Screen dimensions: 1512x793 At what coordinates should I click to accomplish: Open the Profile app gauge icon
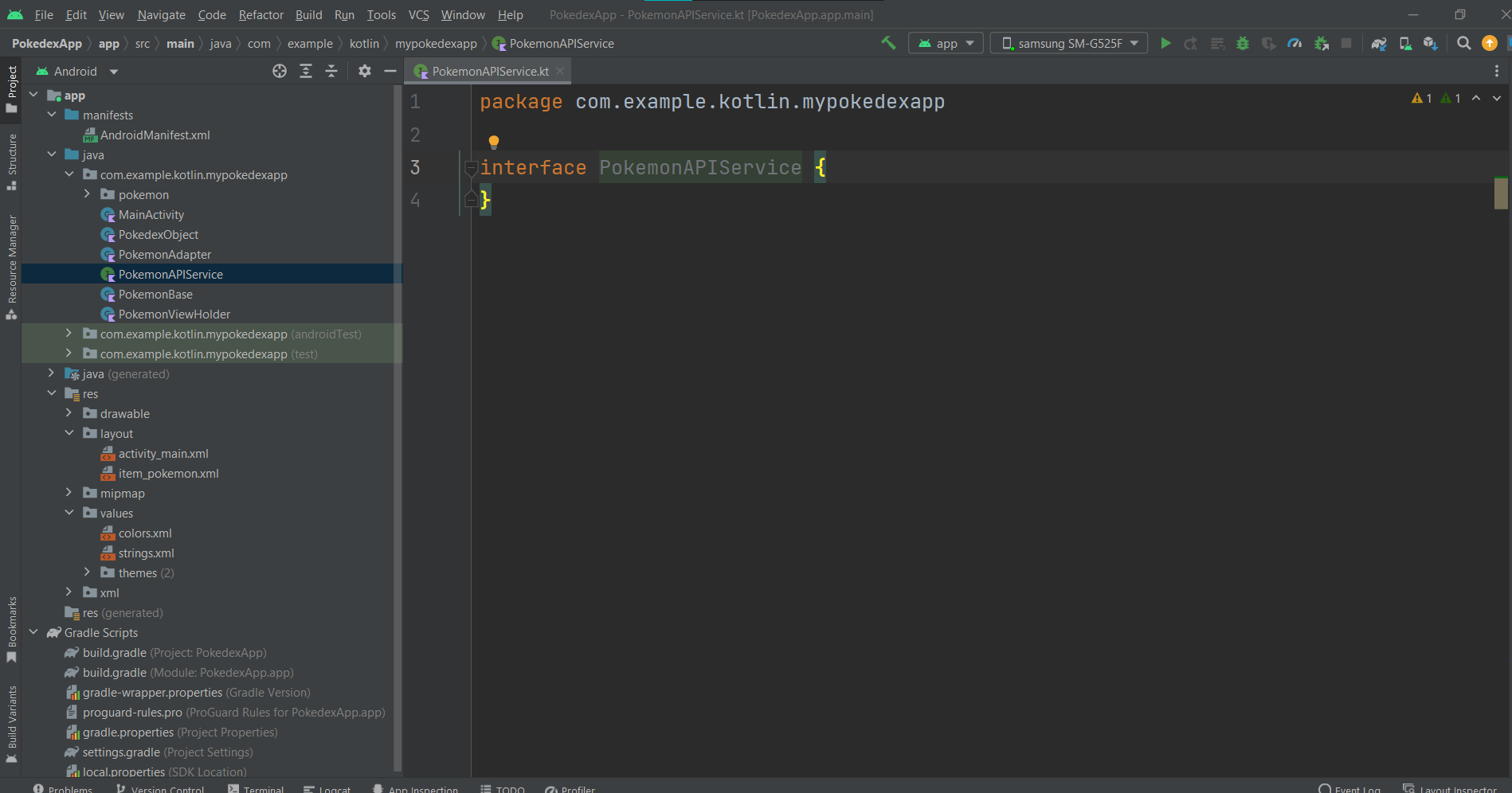[1295, 43]
